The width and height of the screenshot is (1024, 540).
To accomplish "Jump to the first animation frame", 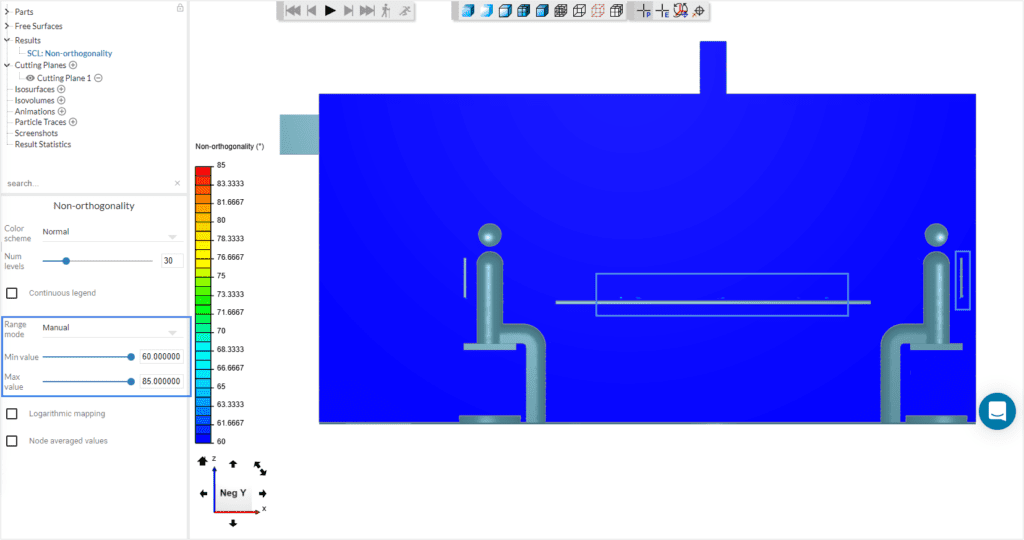I will click(292, 11).
